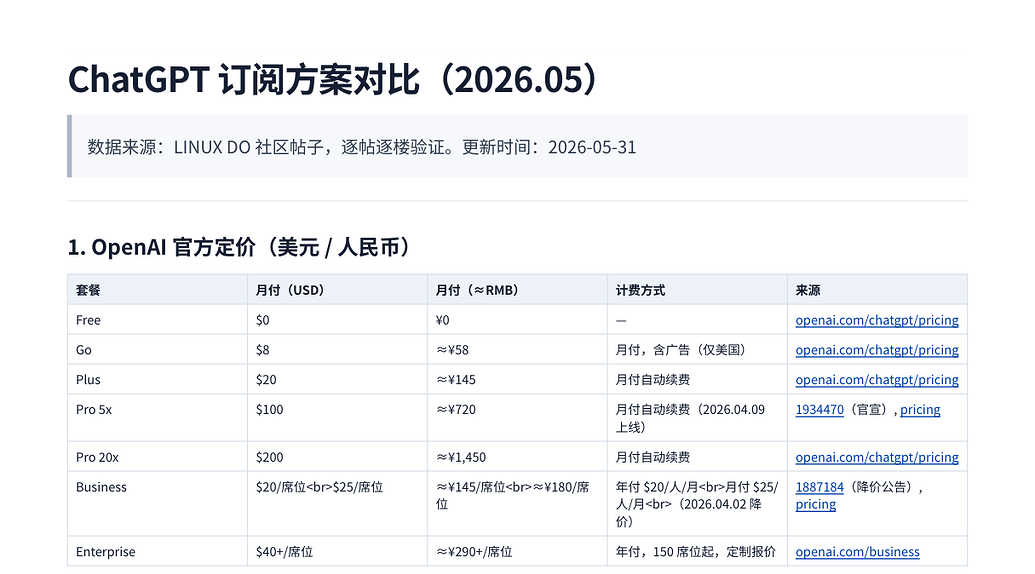The width and height of the screenshot is (1035, 574).
Task: Click the $200 price cell
Action: pyautogui.click(x=337, y=457)
